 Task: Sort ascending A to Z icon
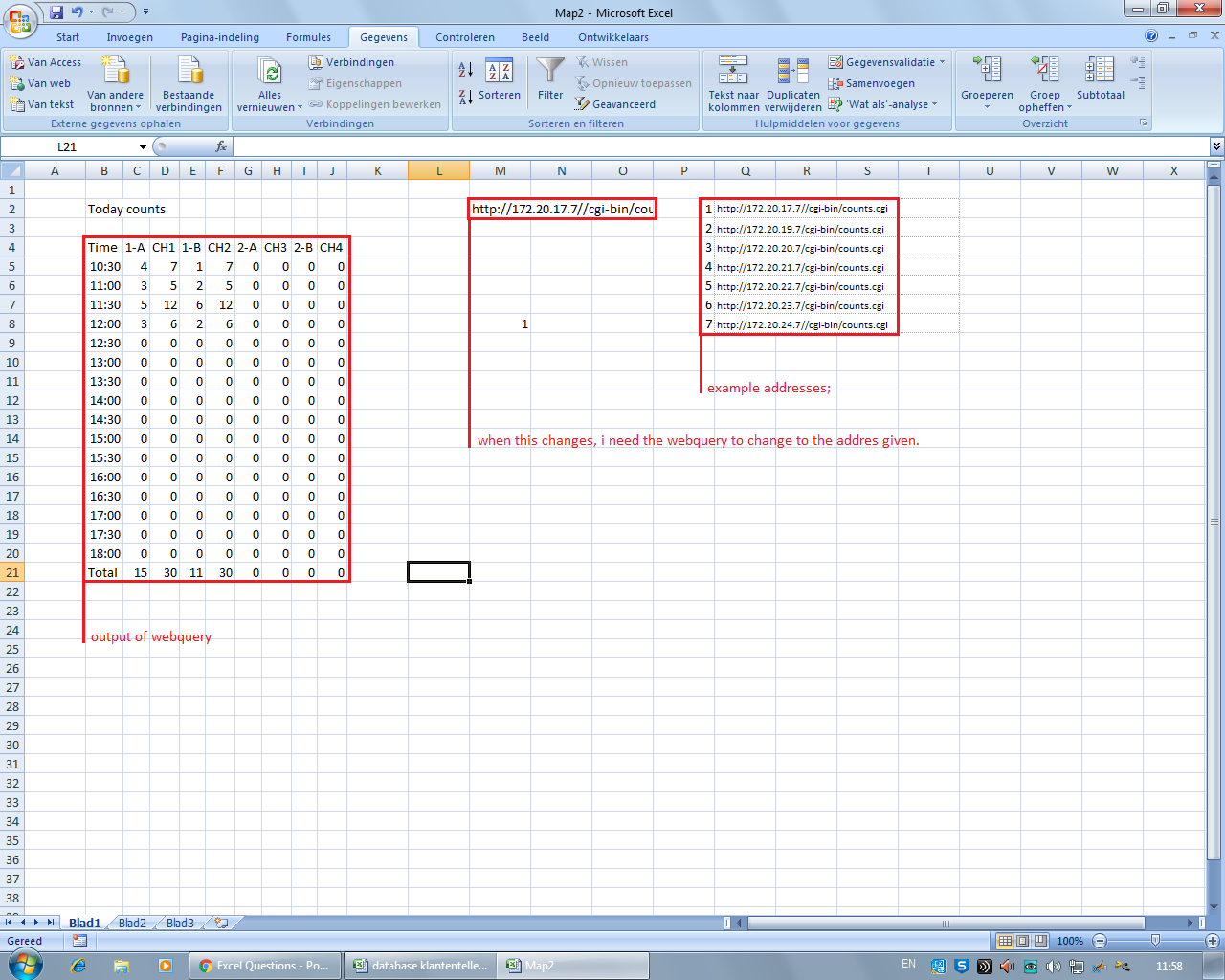(x=466, y=69)
